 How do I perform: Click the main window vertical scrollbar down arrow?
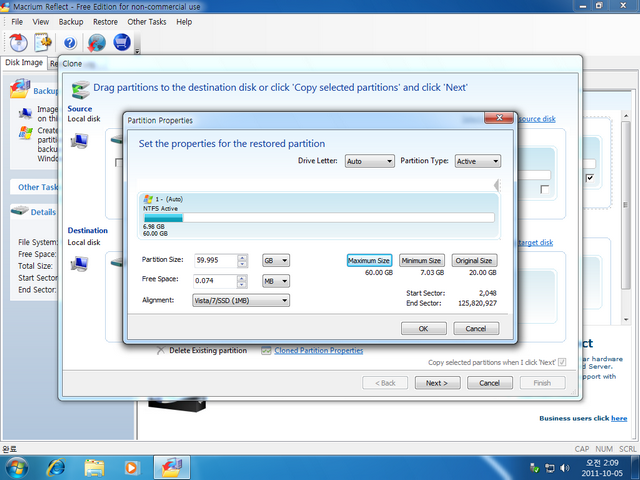click(626, 320)
